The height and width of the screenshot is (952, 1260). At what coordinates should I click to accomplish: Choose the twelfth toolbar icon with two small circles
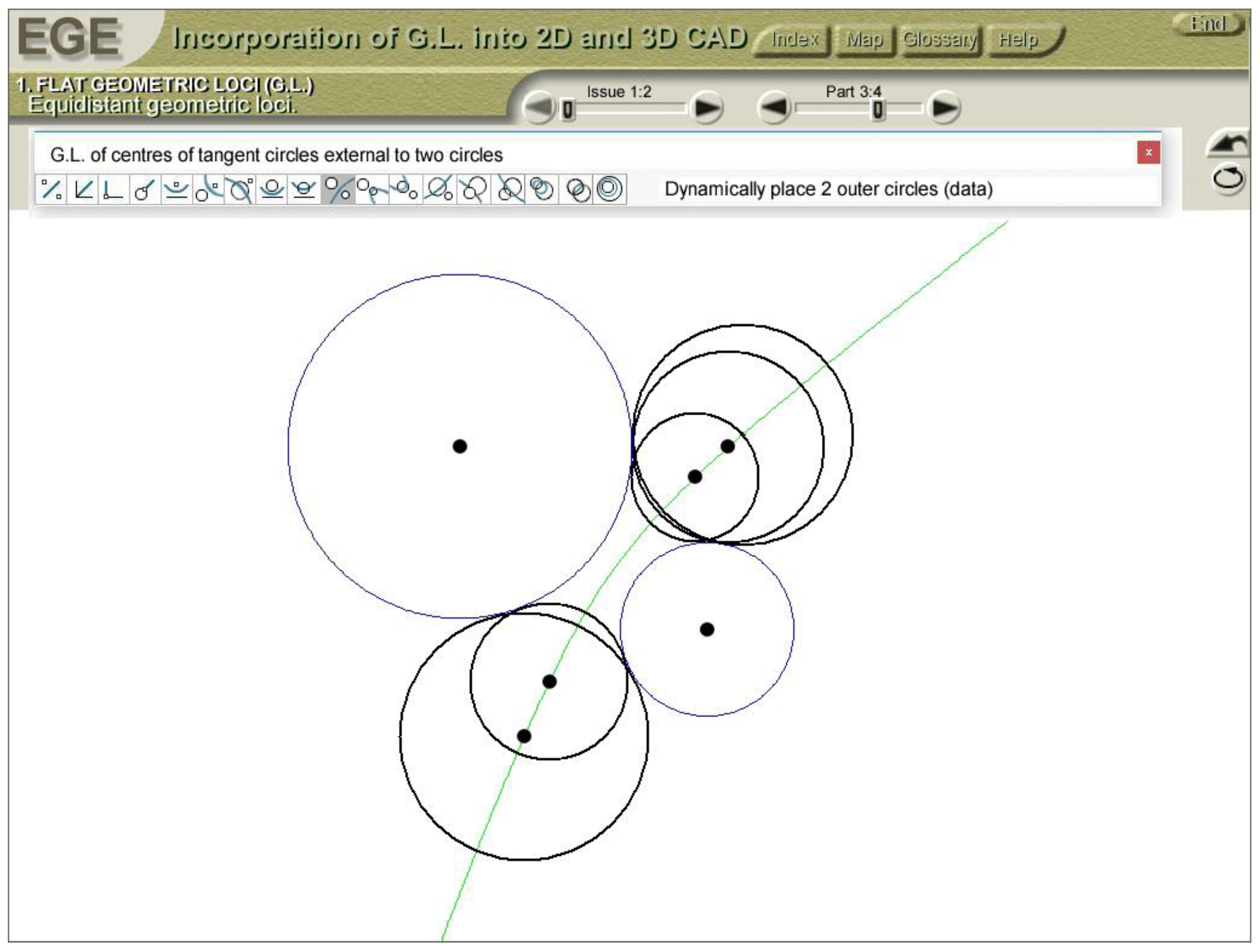pos(406,189)
